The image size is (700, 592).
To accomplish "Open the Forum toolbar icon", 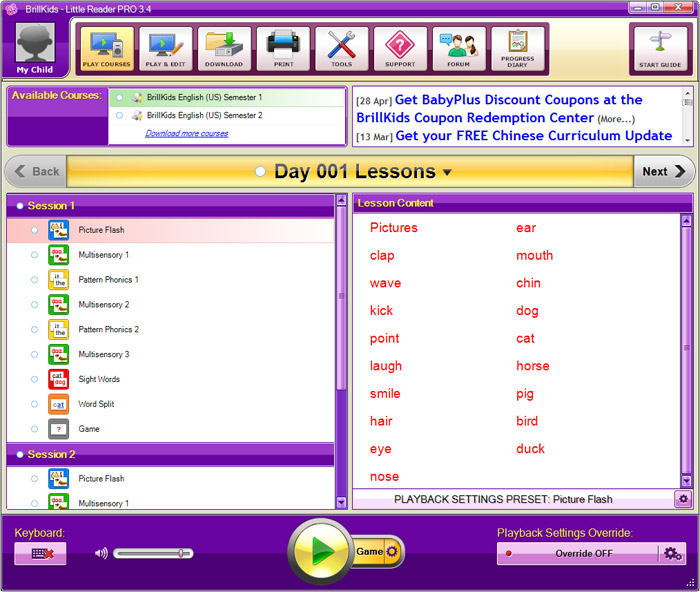I will [458, 49].
